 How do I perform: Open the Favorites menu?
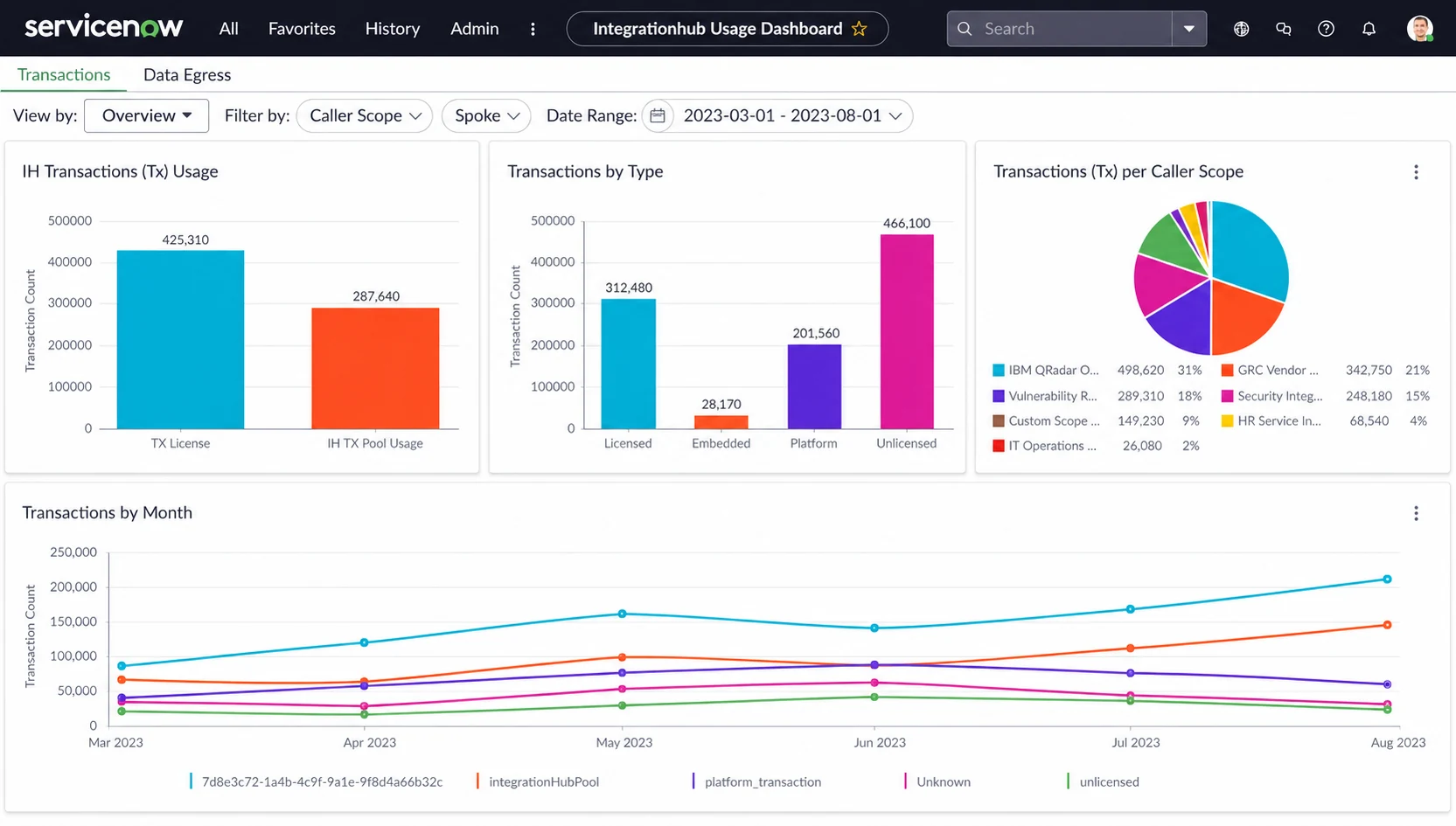[302, 29]
